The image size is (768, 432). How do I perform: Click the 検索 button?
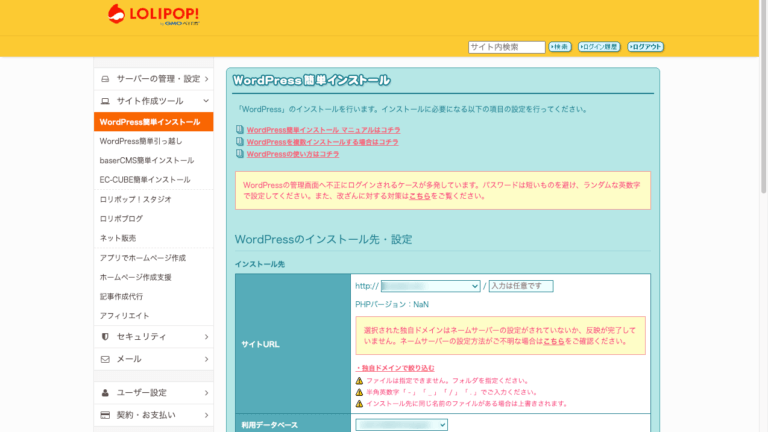point(560,47)
